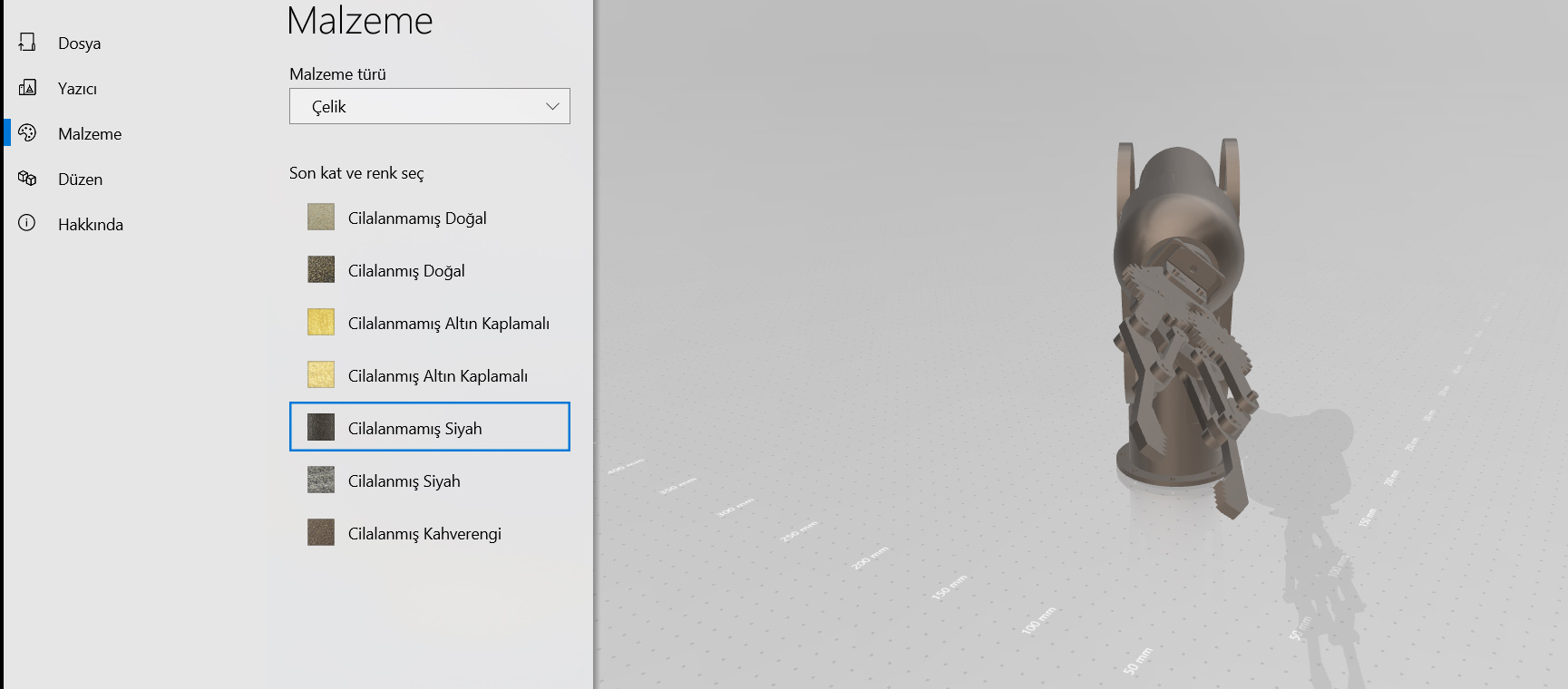Click the Düzen layout cubes icon
This screenshot has width=1568, height=689.
coord(27,178)
